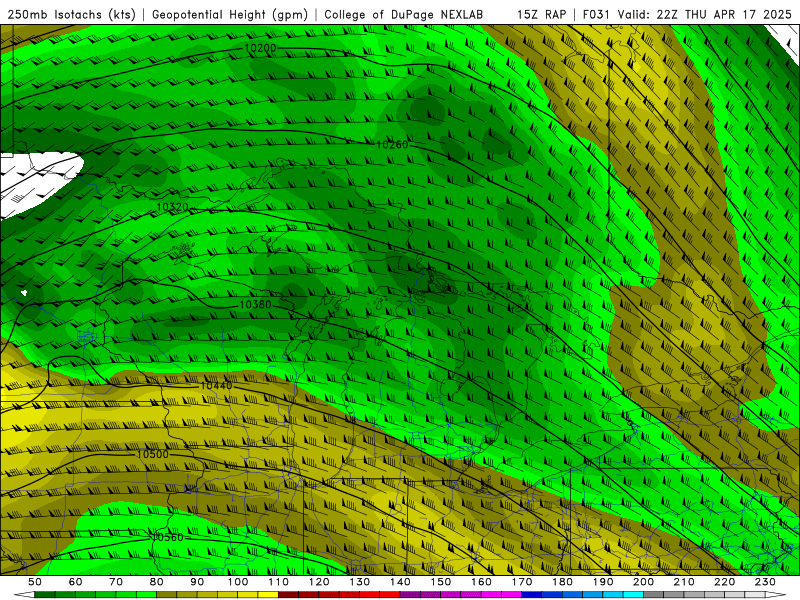Pick the dark blue swatch starting at 170

(x=532, y=595)
